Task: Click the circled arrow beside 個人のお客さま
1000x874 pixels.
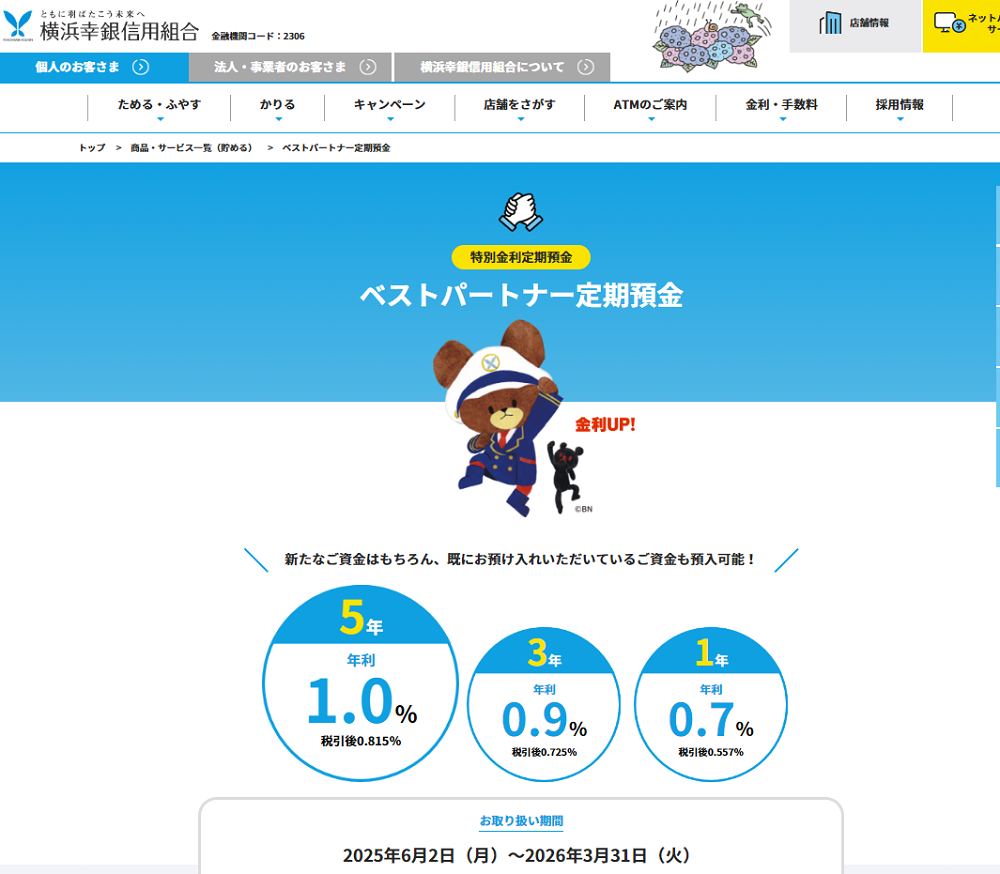Action: pyautogui.click(x=140, y=67)
